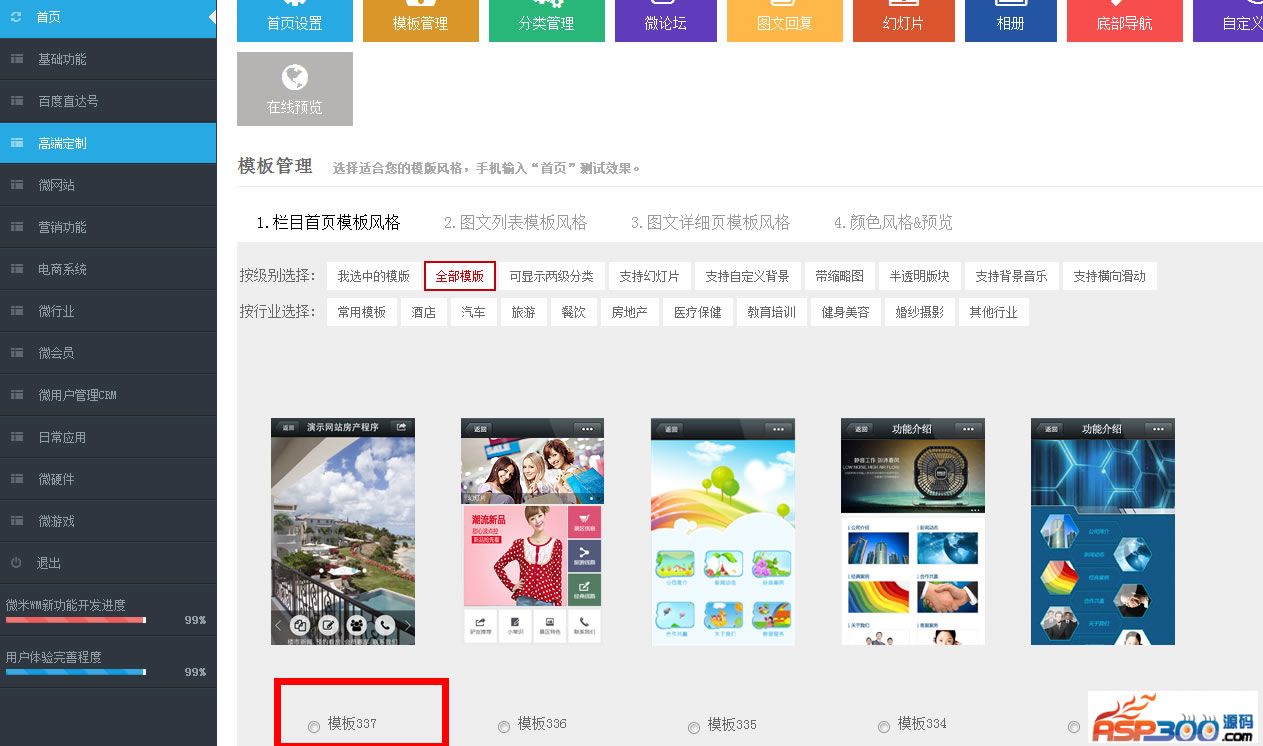Filter by 带缩略图
This screenshot has height=746, width=1263.
[x=840, y=276]
